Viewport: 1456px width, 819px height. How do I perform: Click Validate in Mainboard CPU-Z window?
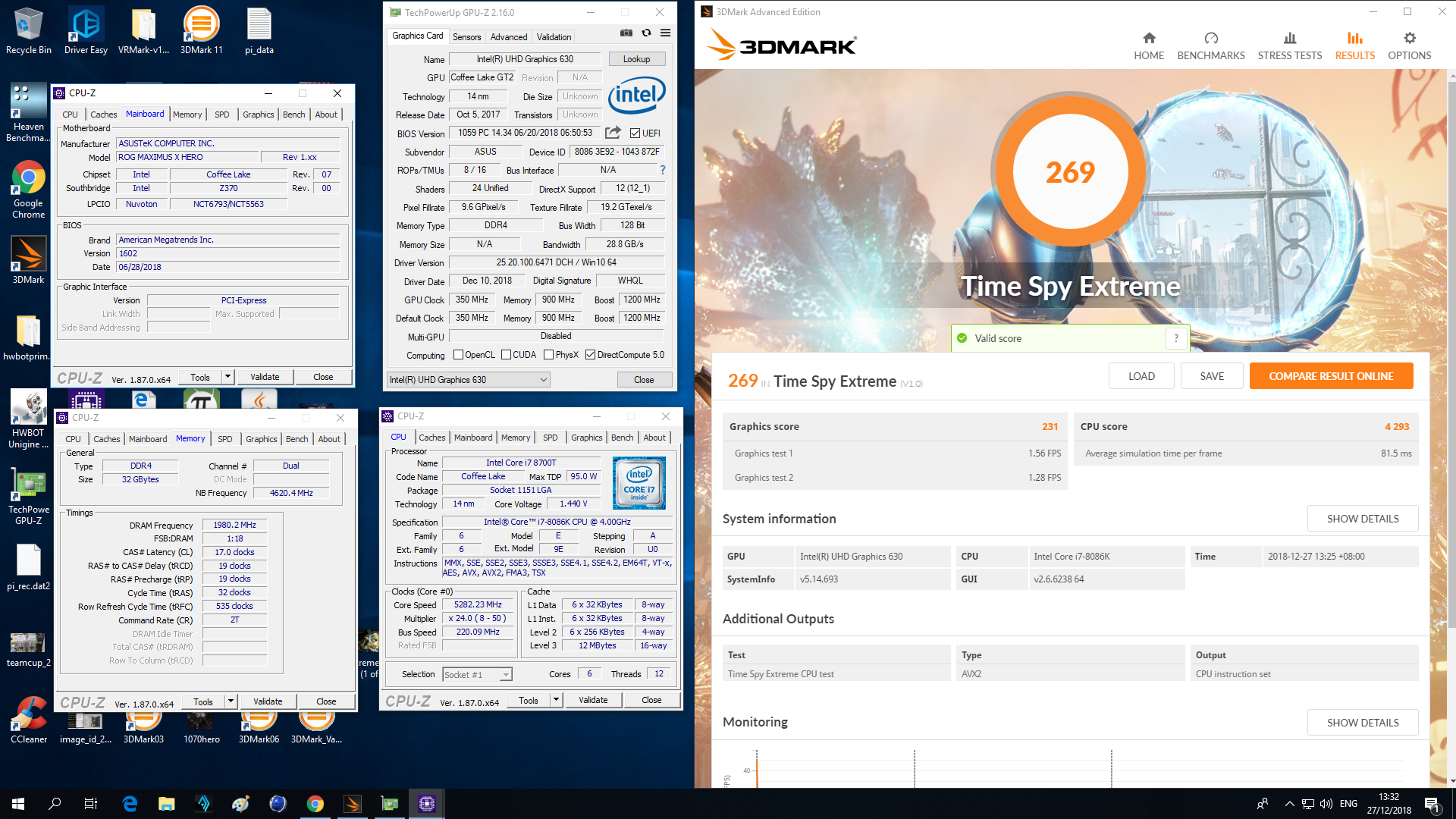pyautogui.click(x=265, y=377)
